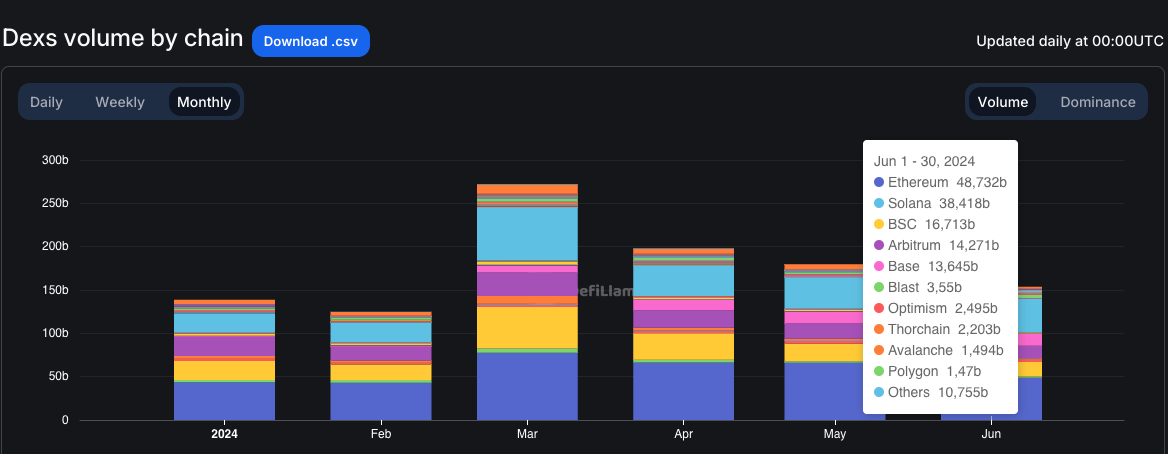Choose the Monthly interval tab

[204, 102]
